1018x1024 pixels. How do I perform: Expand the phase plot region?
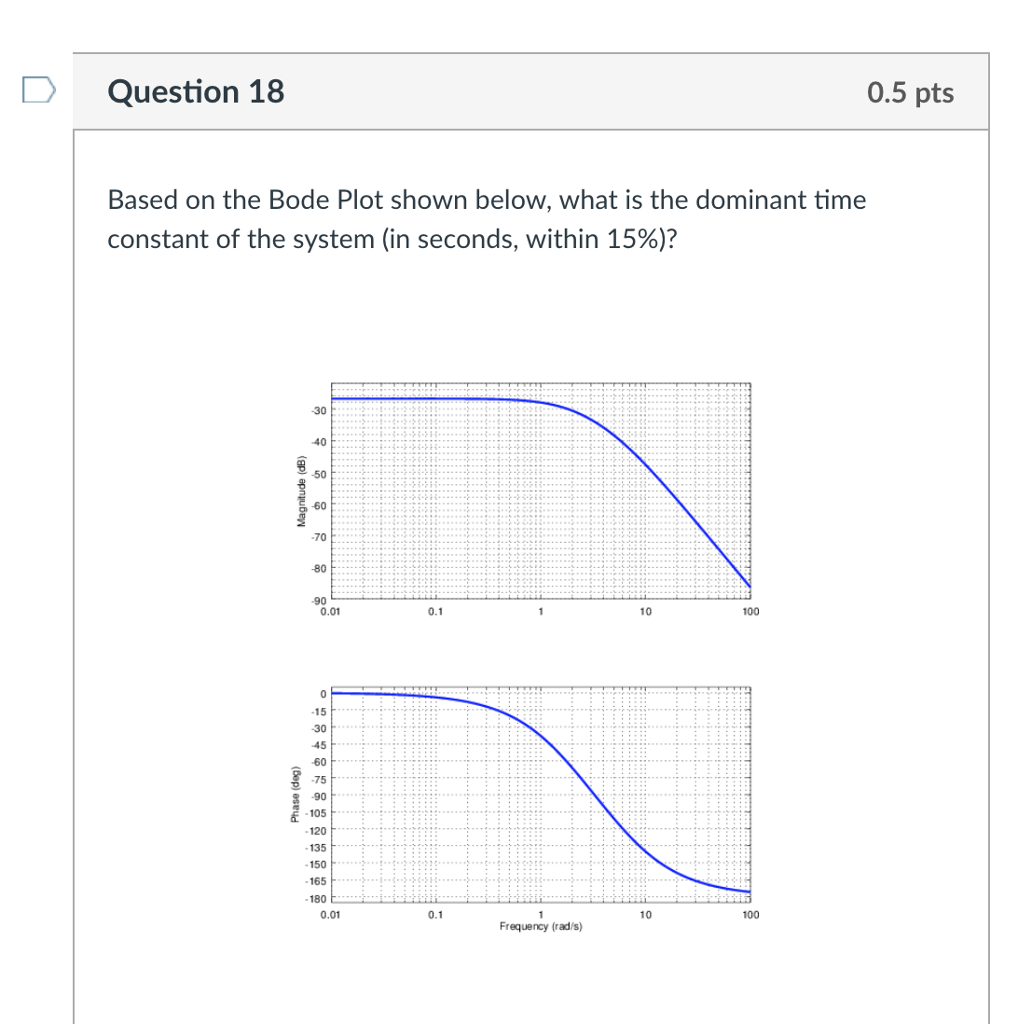[540, 795]
